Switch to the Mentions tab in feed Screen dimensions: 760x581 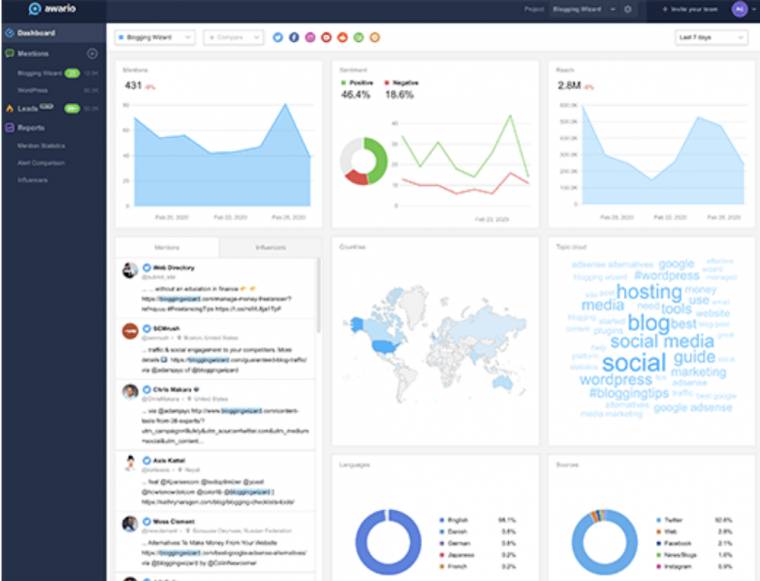[x=167, y=248]
